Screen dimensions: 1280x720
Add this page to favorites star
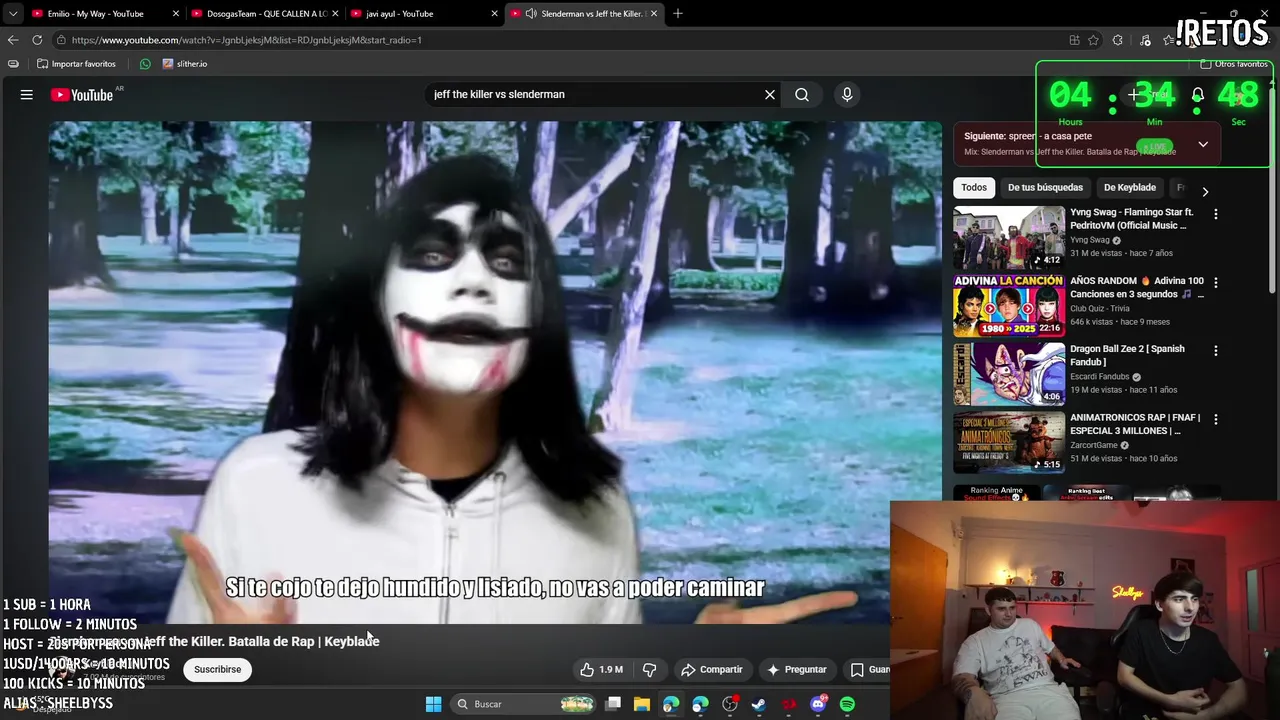(x=1094, y=40)
